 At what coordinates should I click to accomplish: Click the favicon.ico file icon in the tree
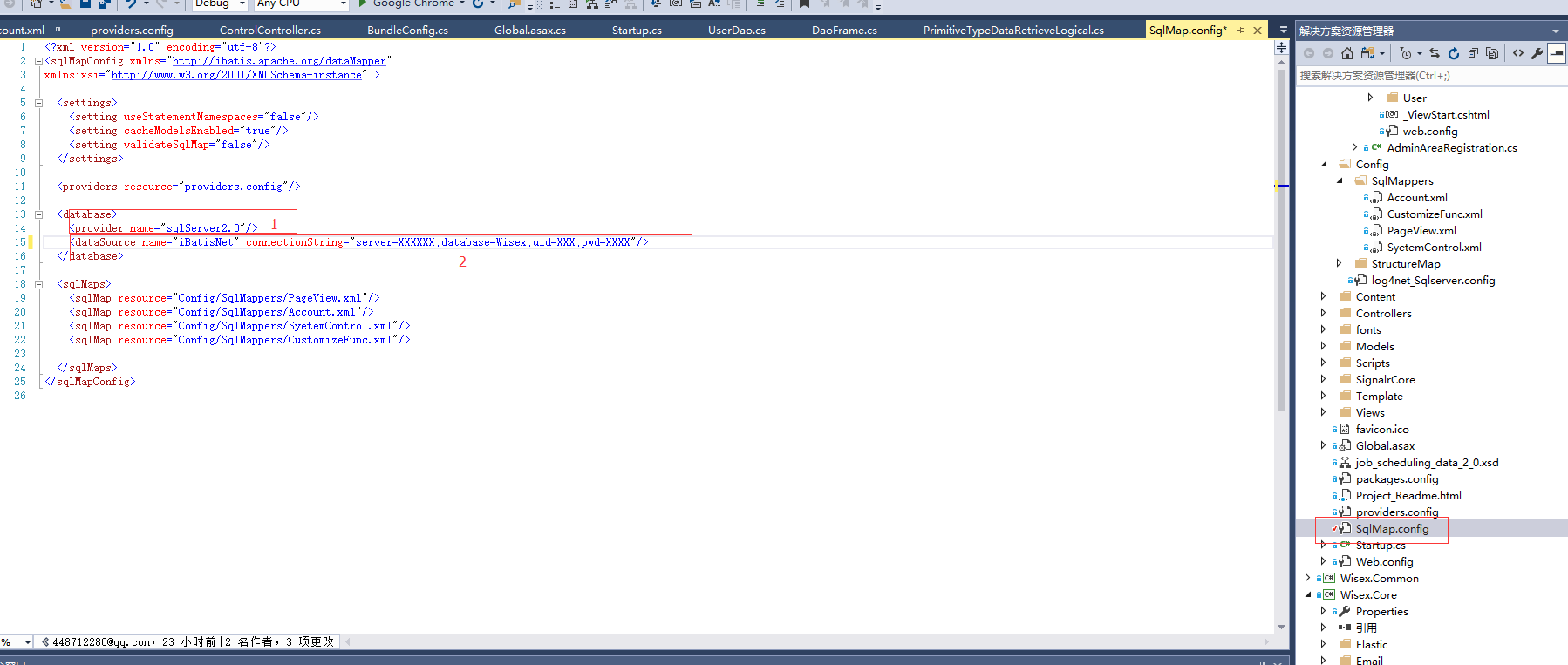pos(1346,430)
